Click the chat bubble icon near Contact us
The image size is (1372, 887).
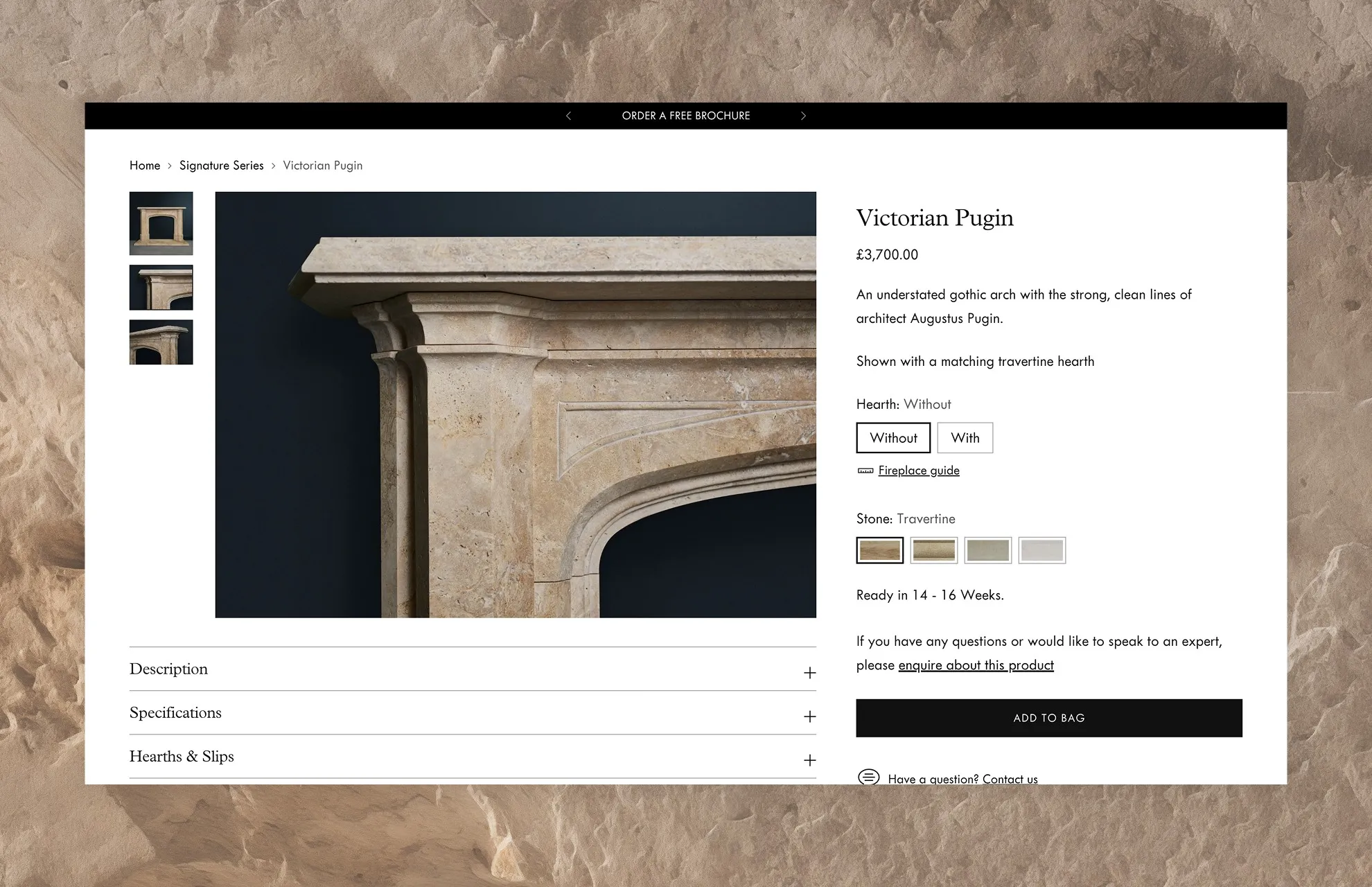(x=868, y=777)
